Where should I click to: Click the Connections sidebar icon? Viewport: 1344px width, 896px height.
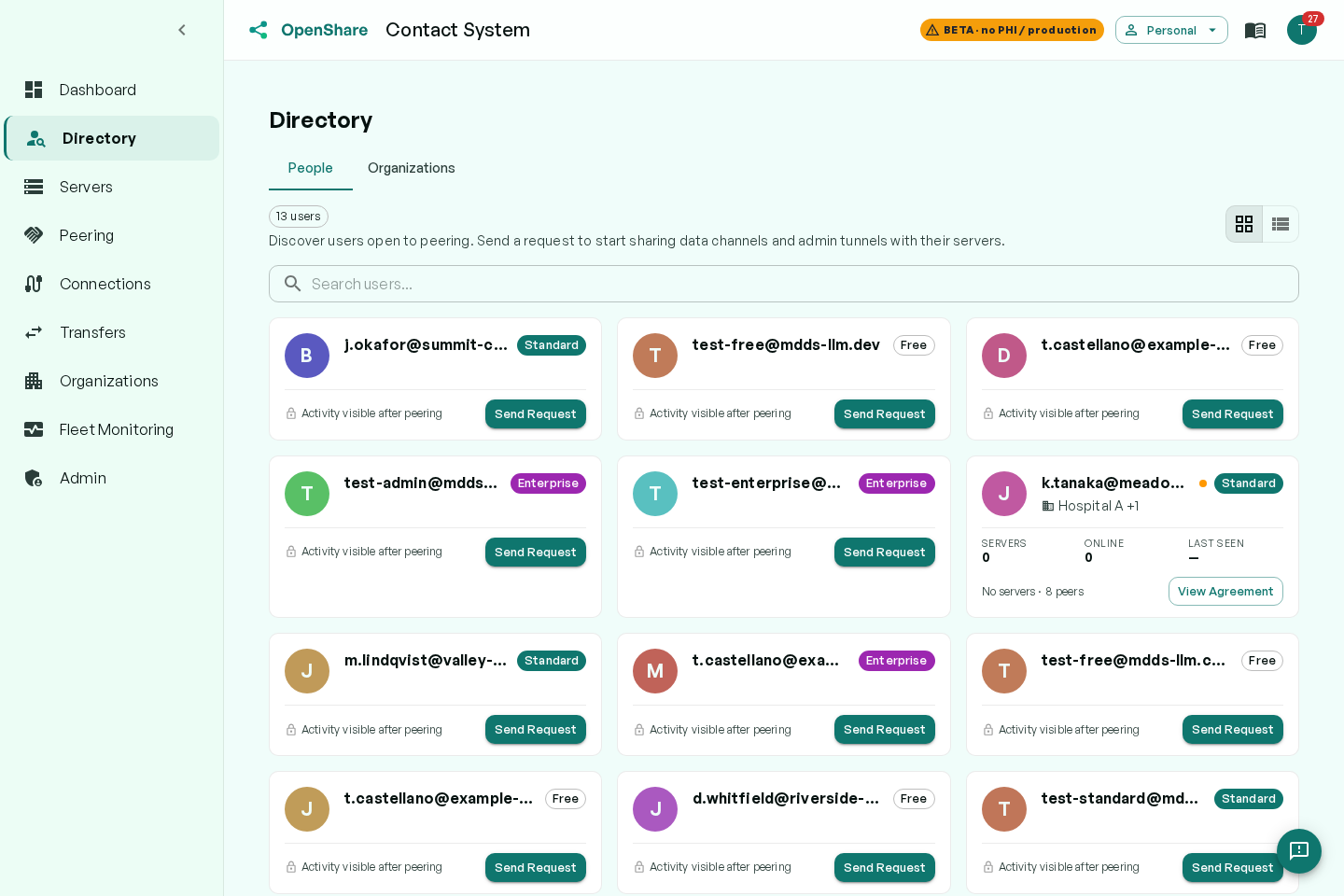(34, 284)
